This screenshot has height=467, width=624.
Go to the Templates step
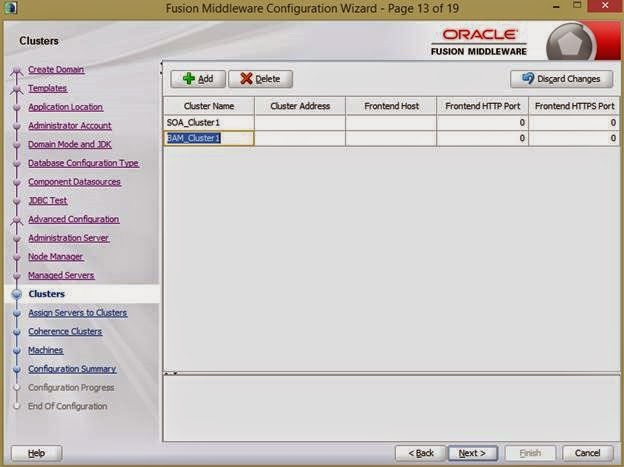[48, 88]
